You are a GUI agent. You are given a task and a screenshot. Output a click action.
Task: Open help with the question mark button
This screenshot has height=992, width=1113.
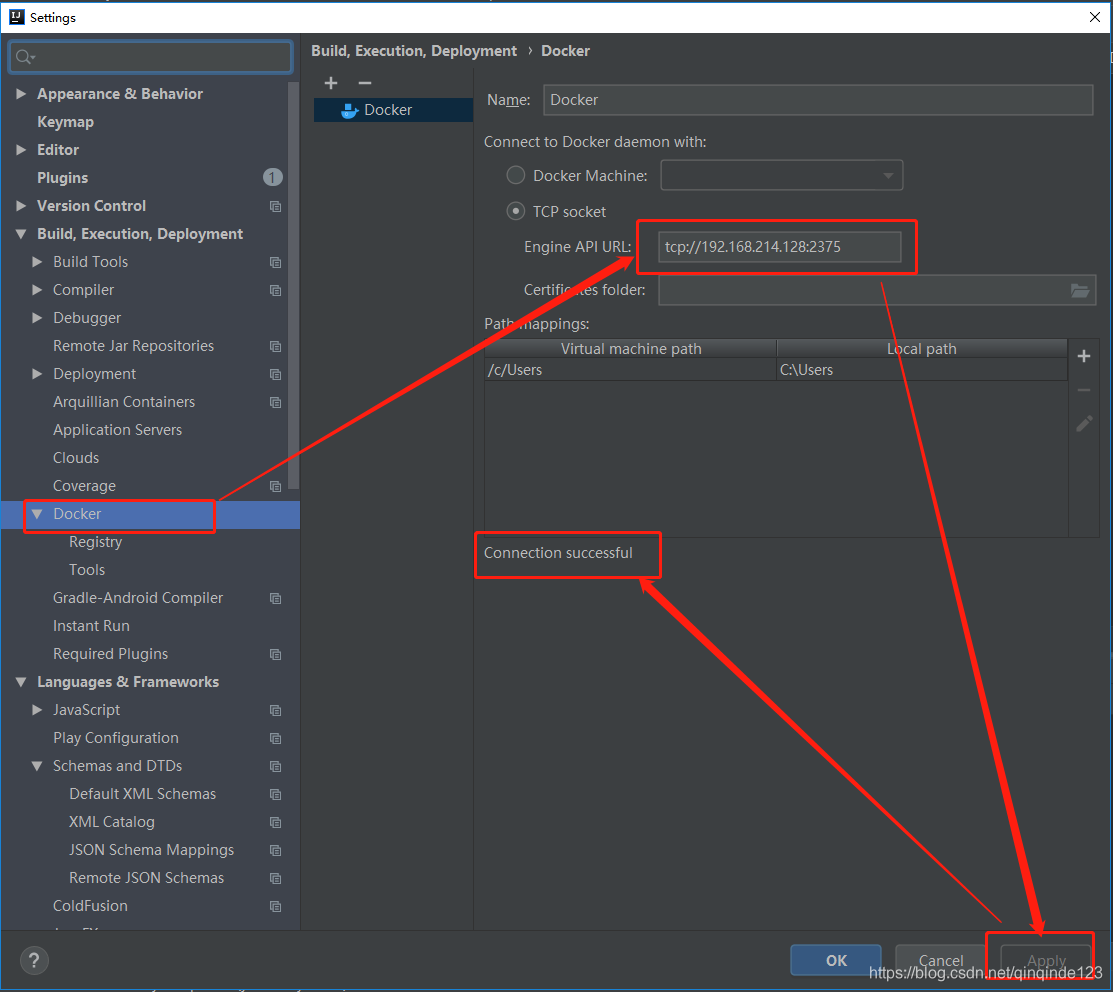tap(34, 961)
